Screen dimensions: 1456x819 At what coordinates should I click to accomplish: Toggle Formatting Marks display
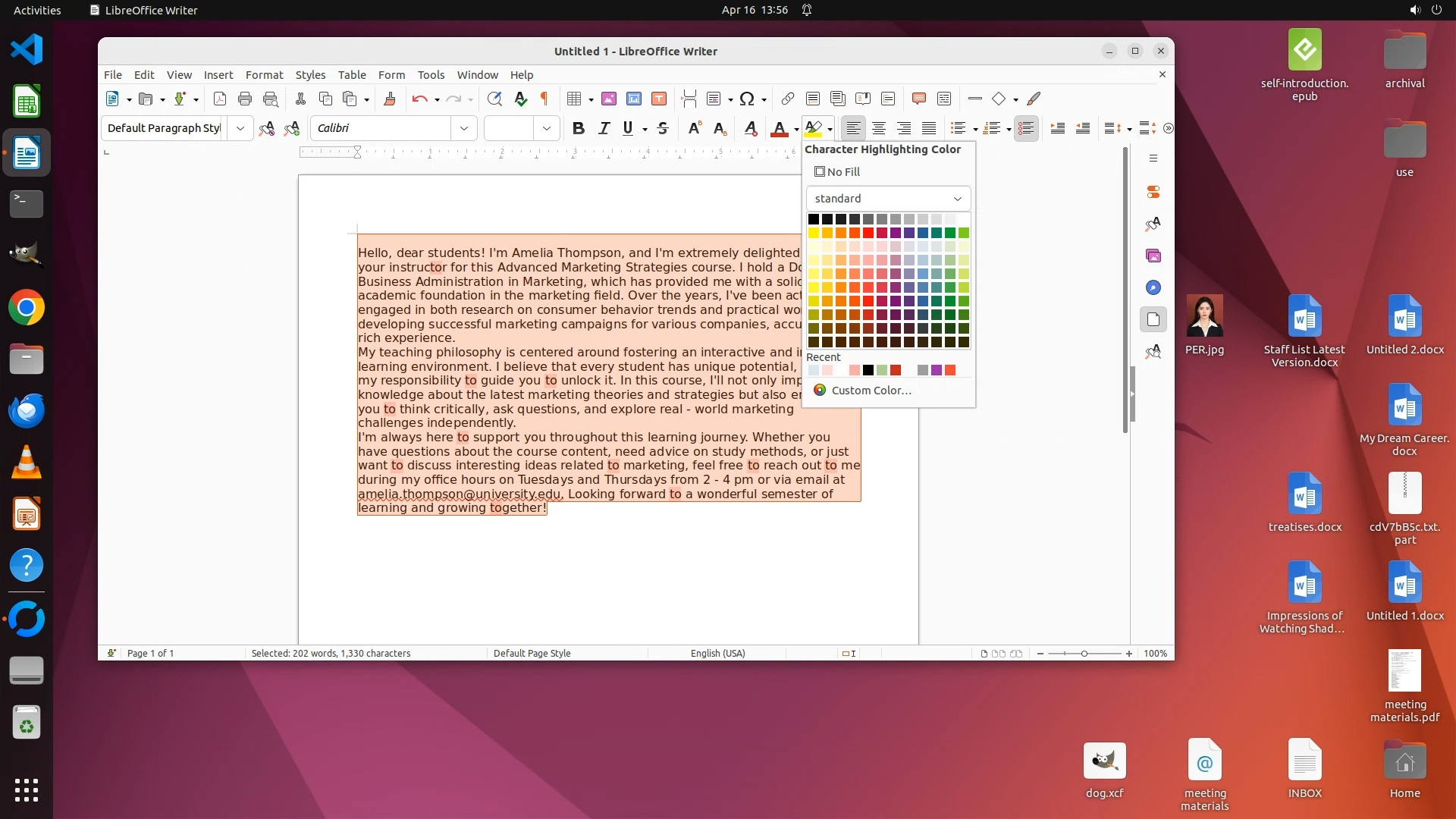pos(544,99)
